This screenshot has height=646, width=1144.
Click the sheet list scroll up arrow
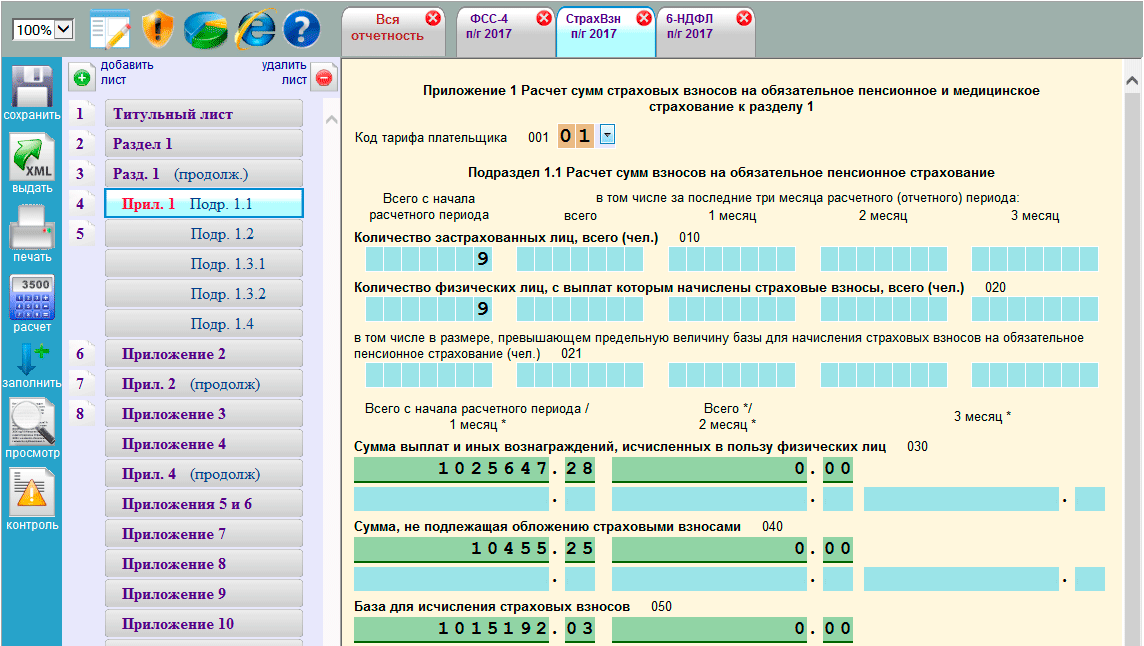click(331, 119)
